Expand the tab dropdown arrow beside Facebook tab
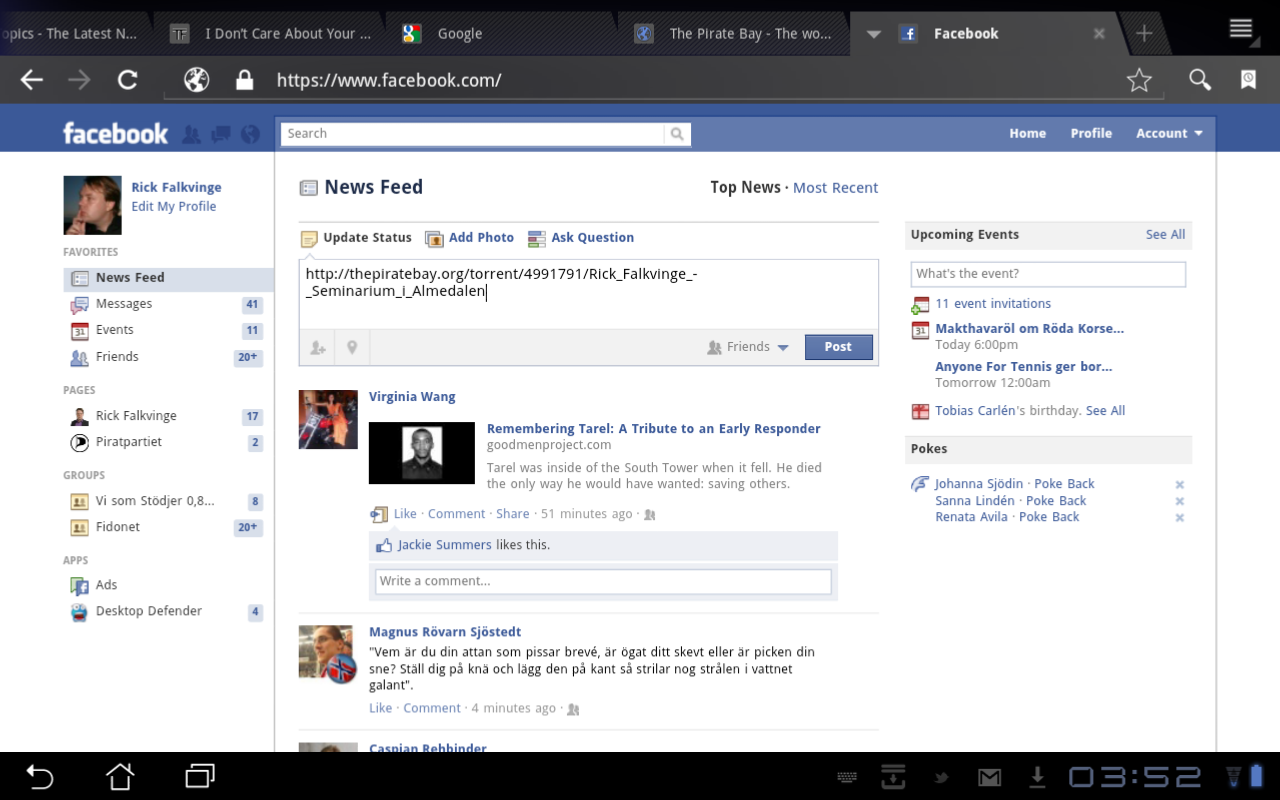Image resolution: width=1280 pixels, height=800 pixels. coord(873,34)
